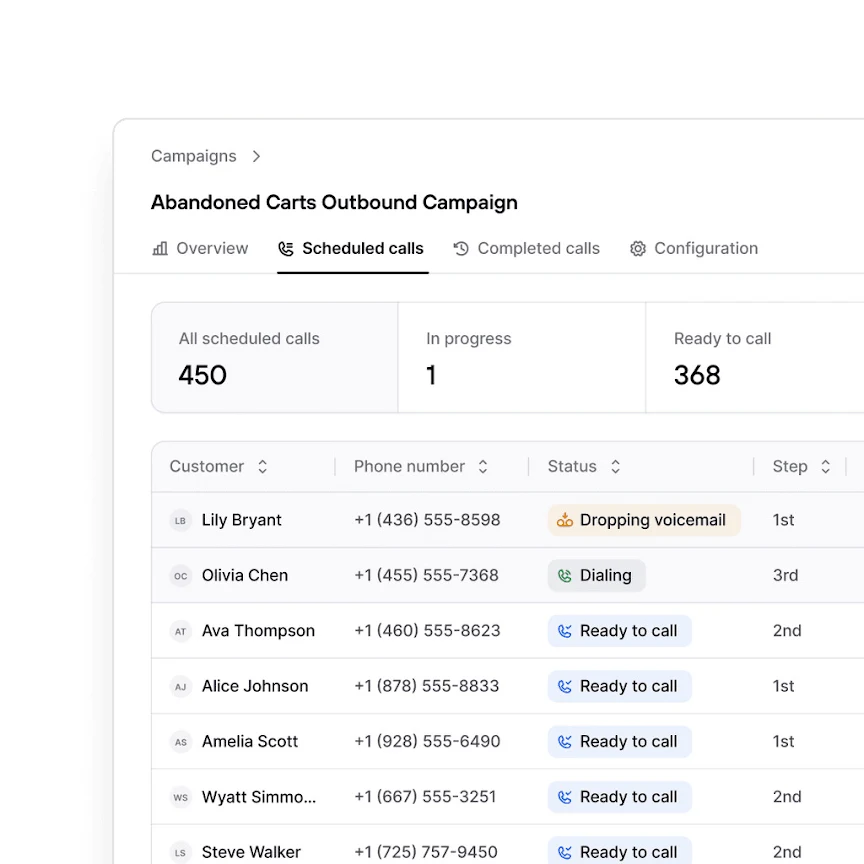Go to the Configuration tab
Screen dimensions: 864x864
(694, 249)
